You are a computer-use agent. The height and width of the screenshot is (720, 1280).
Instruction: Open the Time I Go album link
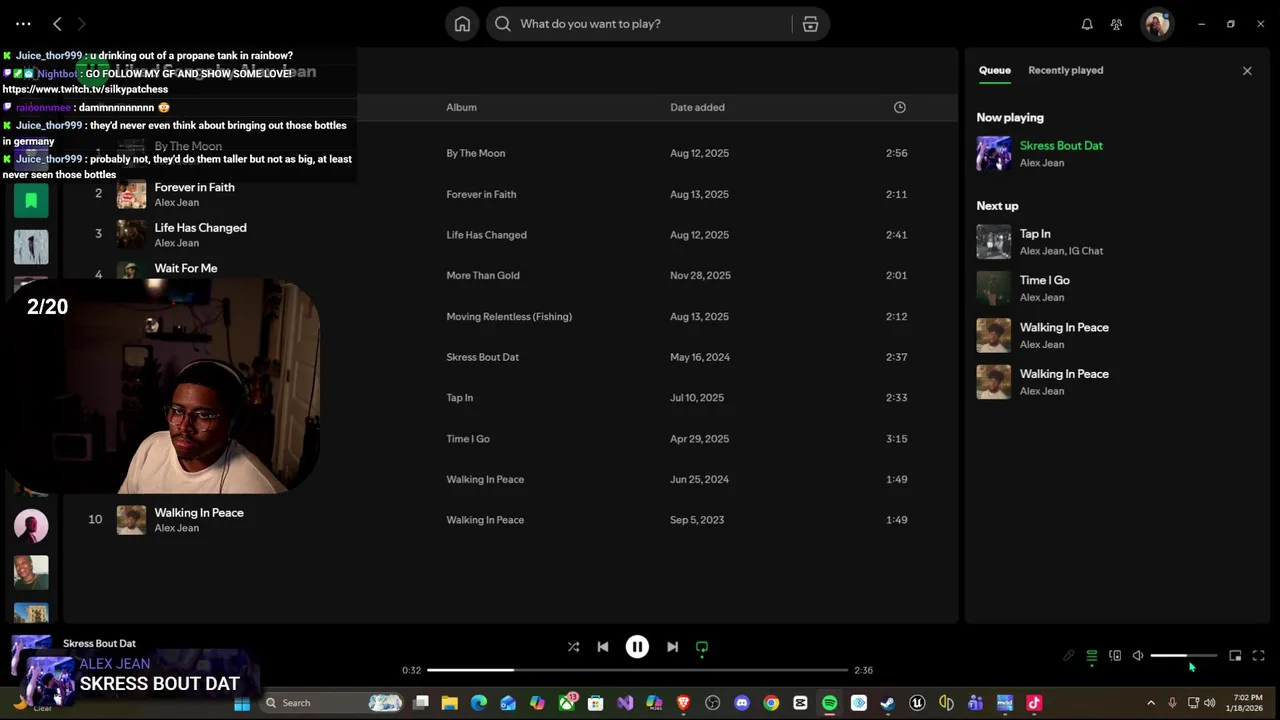pyautogui.click(x=468, y=439)
